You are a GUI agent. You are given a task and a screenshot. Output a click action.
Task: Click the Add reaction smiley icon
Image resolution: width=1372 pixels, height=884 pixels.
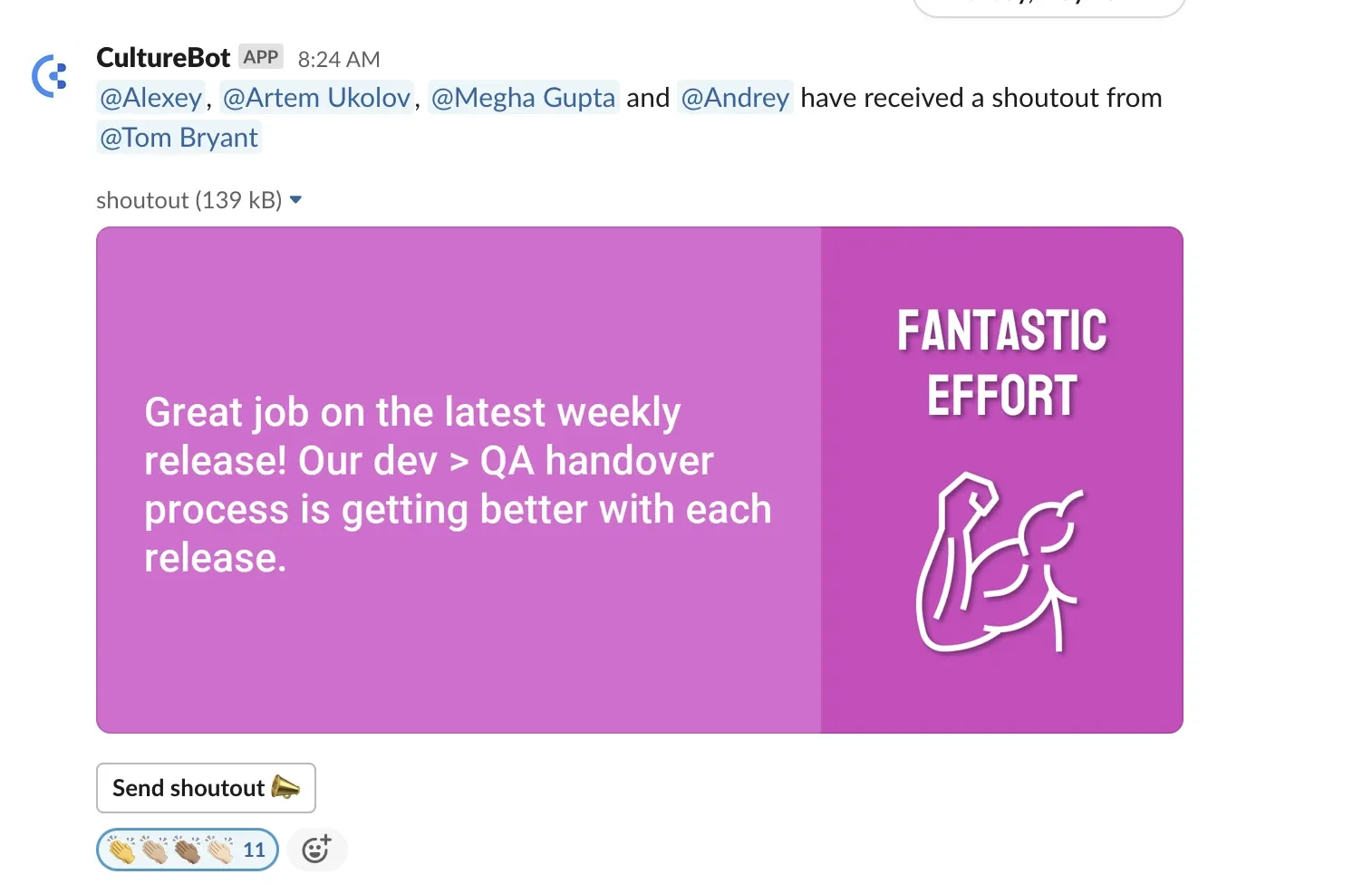coord(316,850)
